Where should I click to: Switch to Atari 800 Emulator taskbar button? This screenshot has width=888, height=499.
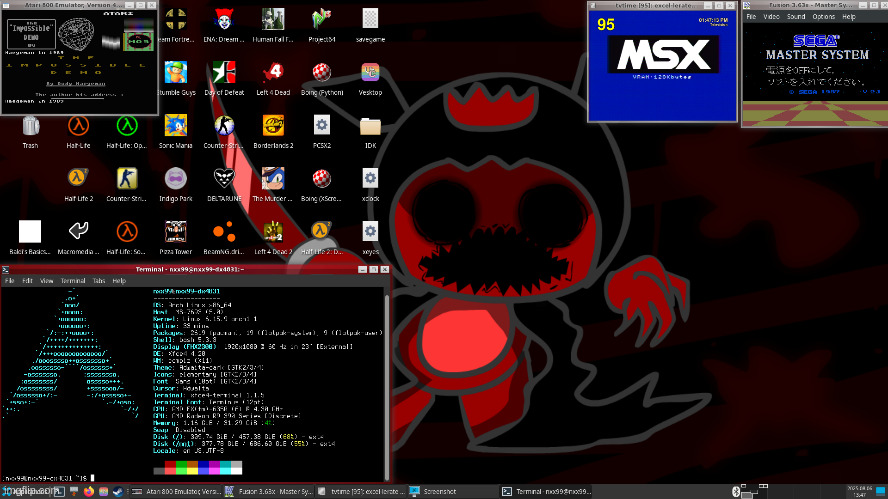[176, 492]
